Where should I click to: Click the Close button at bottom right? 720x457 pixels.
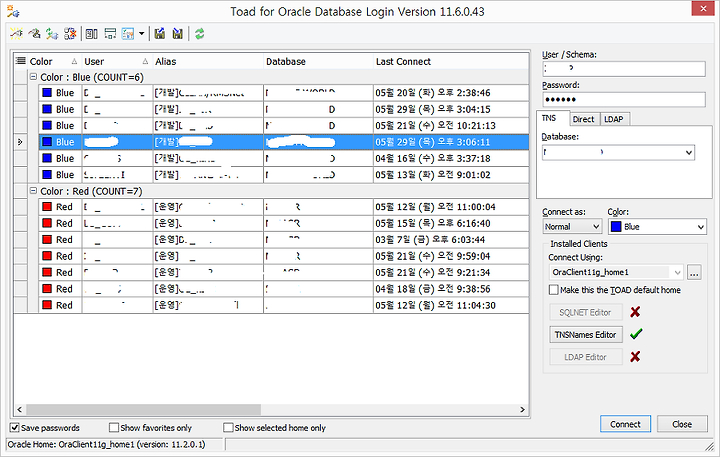(682, 424)
